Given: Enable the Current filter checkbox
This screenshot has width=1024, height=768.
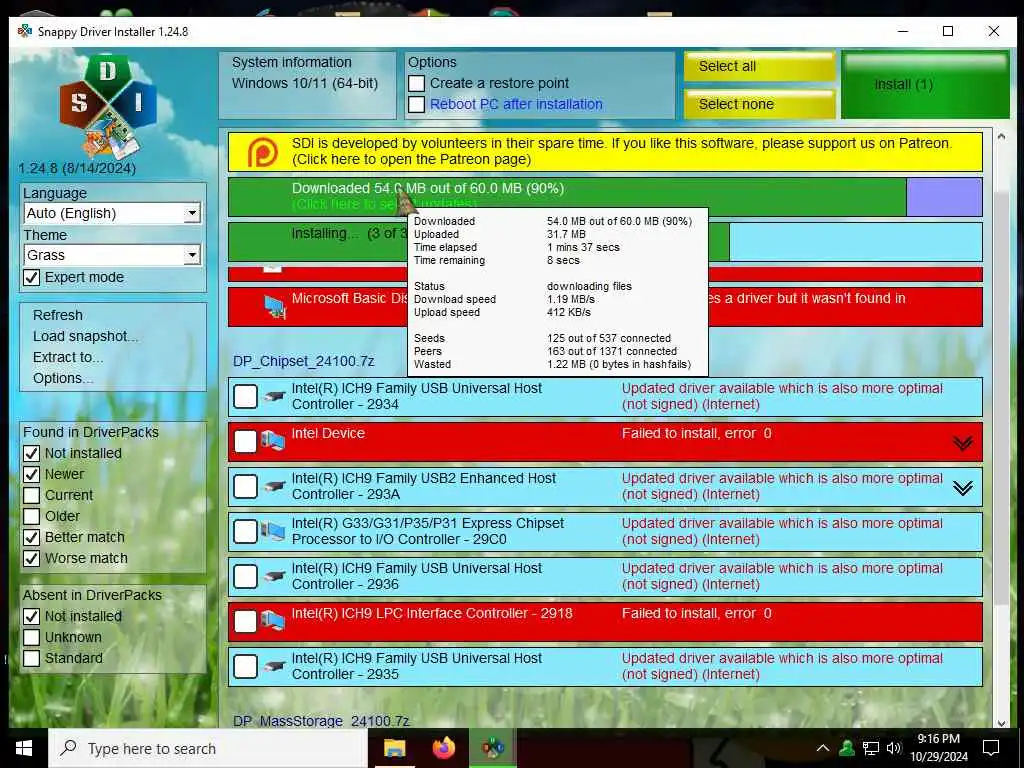Looking at the screenshot, I should (x=31, y=495).
